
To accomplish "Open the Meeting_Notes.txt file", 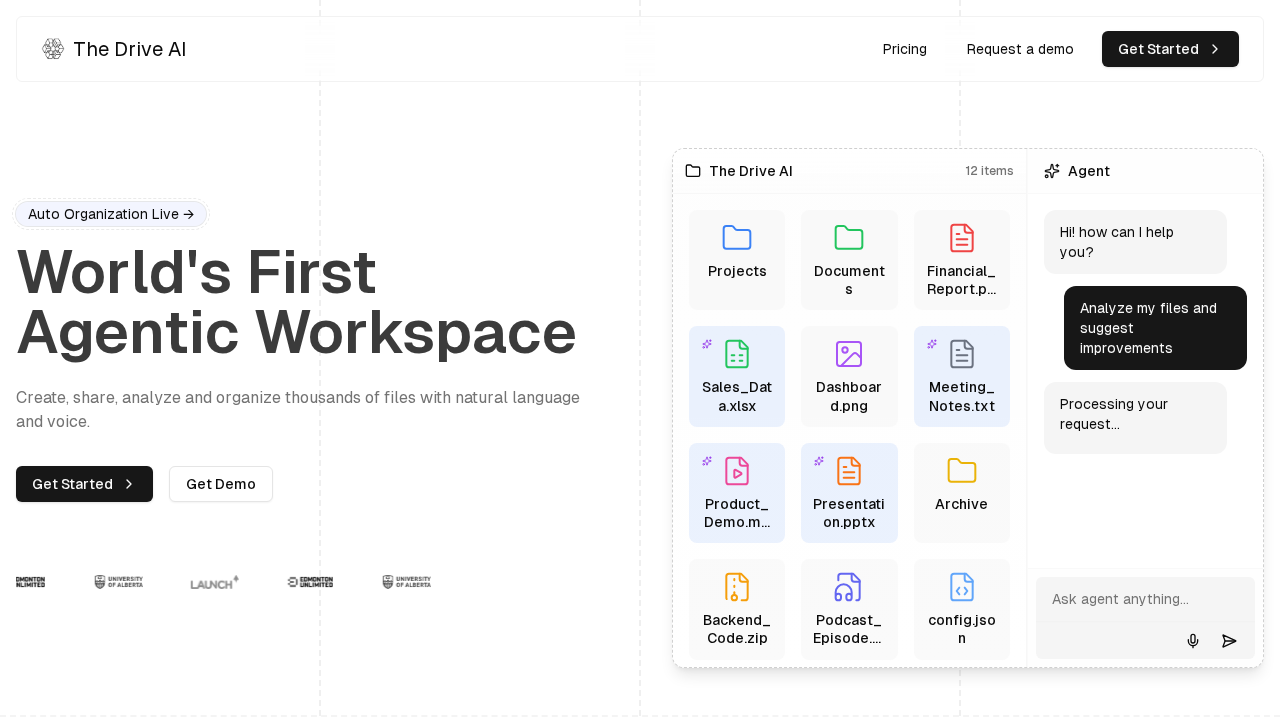I will [x=961, y=376].
